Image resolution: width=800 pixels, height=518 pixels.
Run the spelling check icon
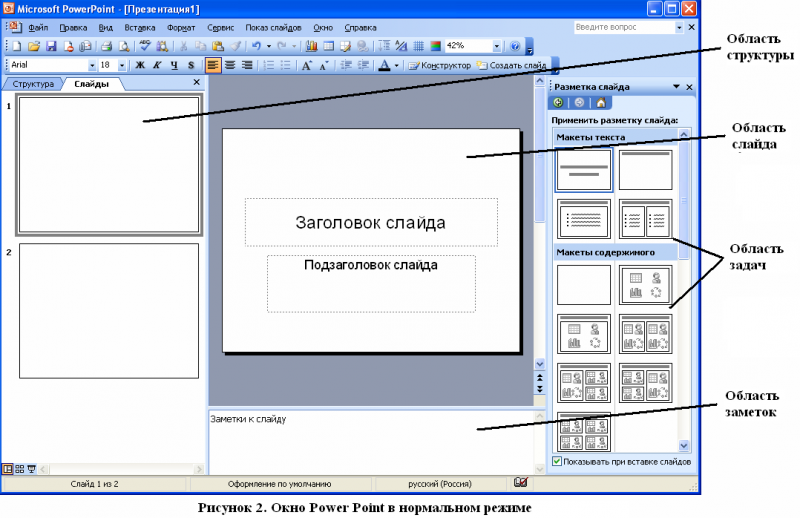point(147,46)
